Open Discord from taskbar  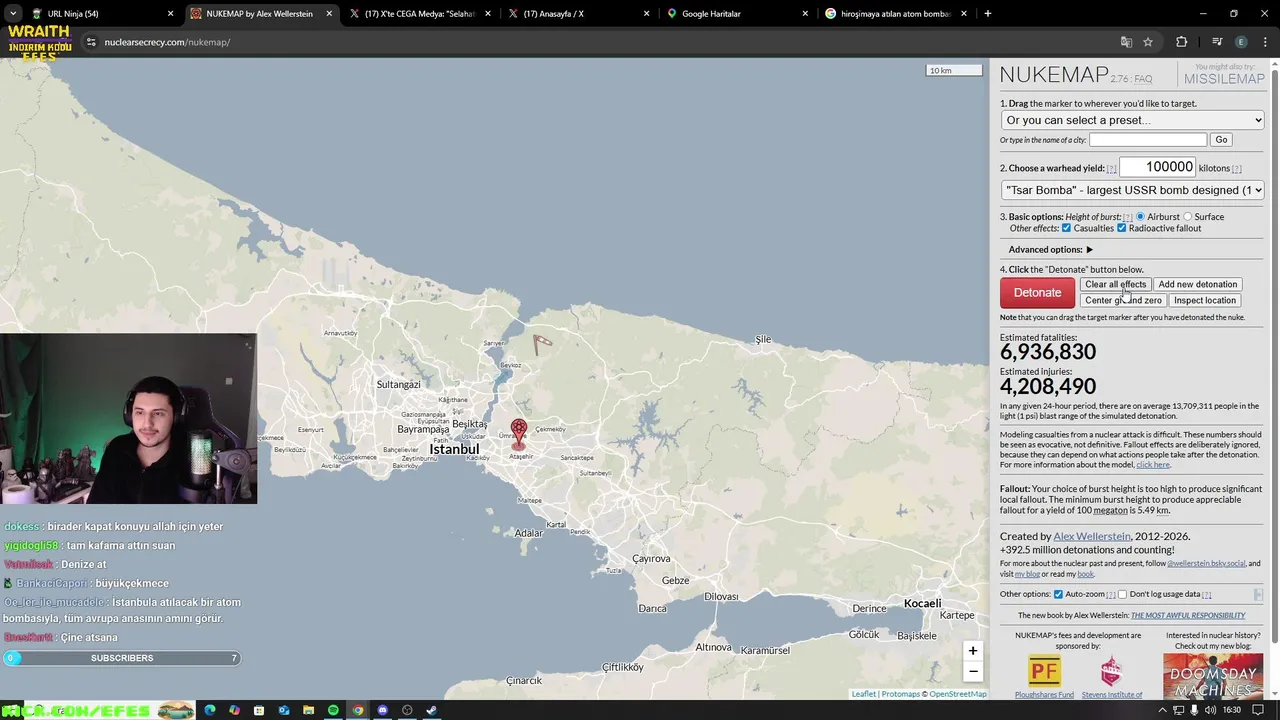(x=382, y=710)
